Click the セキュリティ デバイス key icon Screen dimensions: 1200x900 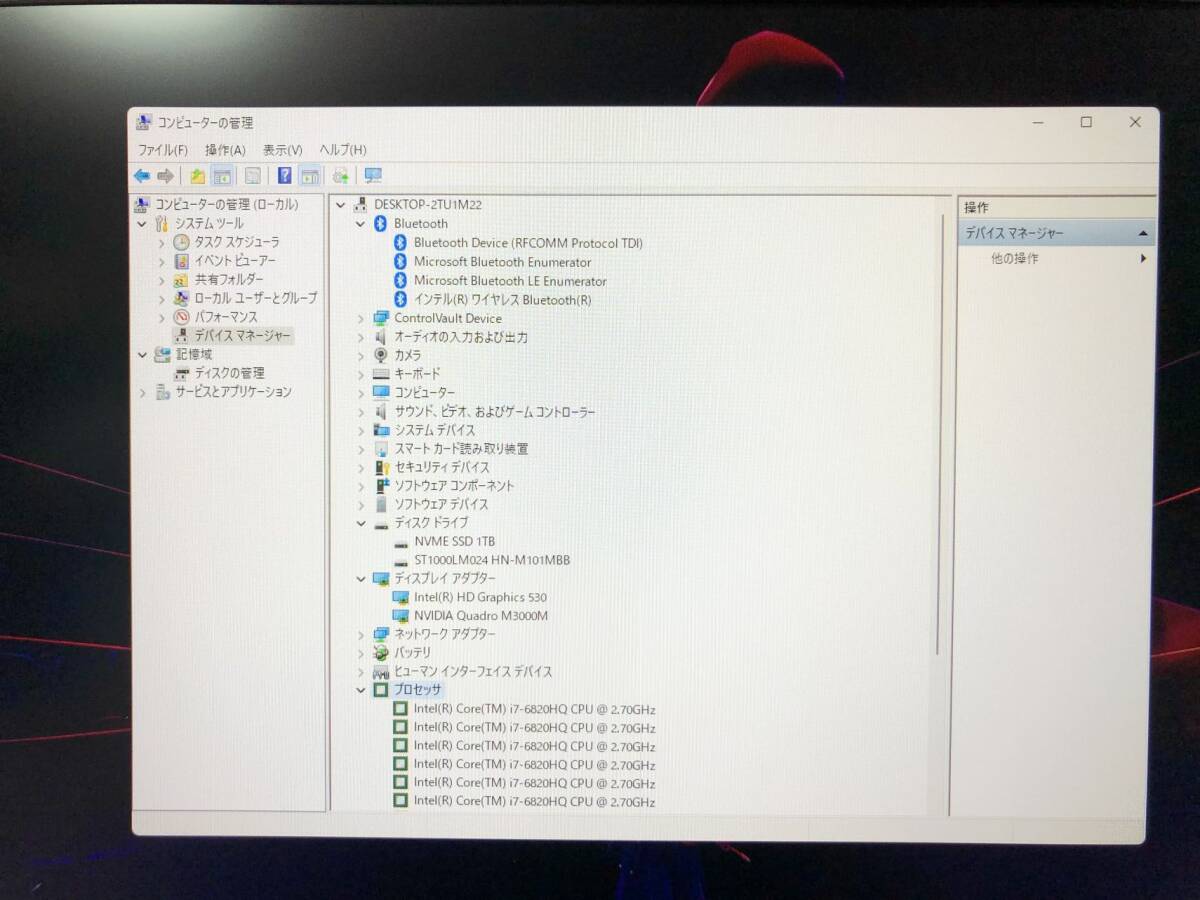381,467
